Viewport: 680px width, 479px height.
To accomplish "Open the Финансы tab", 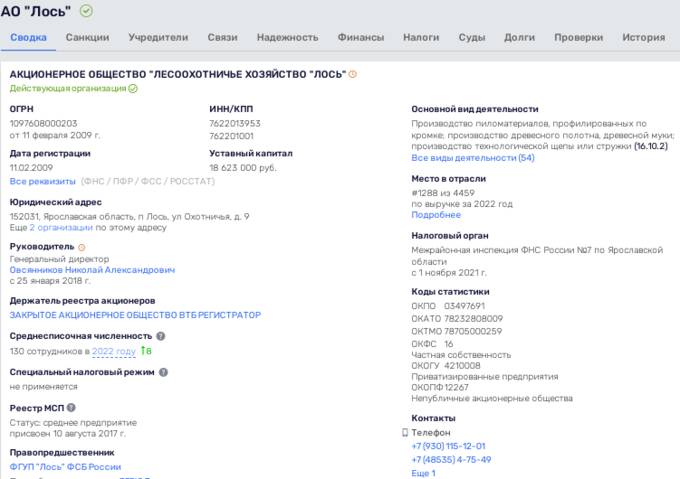I will (361, 38).
